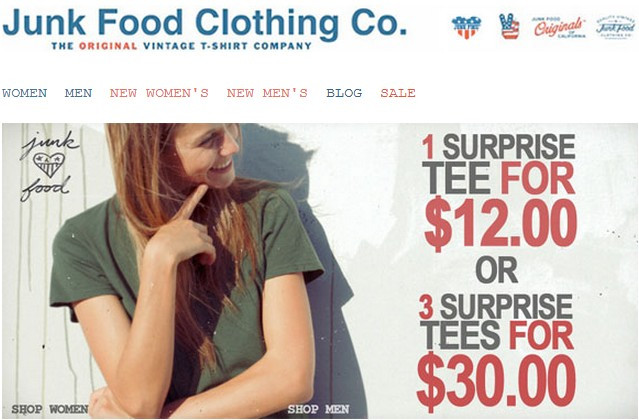Click the SHOP WOMEN link on banner
Screen dimensions: 639x420
coord(50,409)
